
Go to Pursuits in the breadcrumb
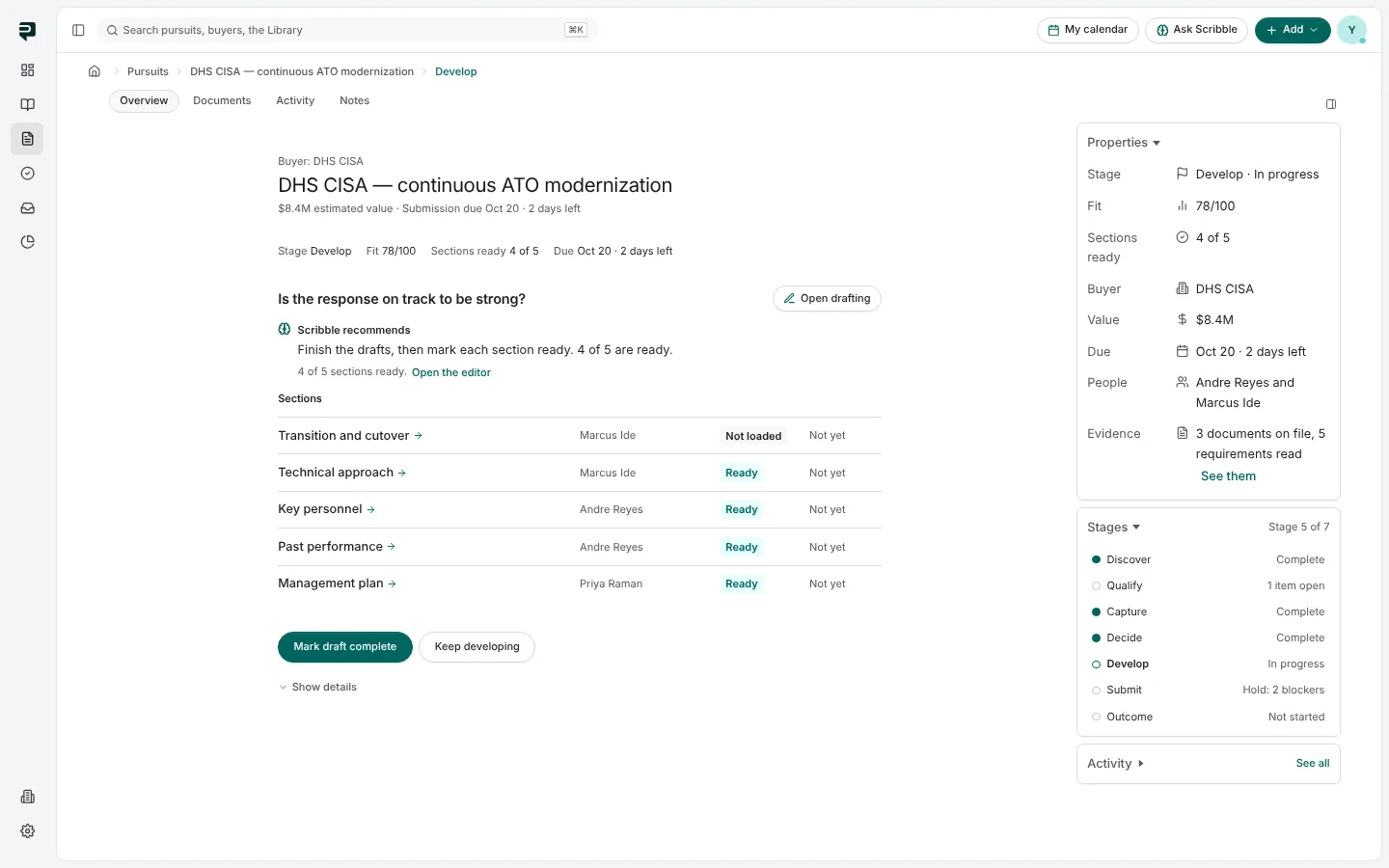[x=148, y=71]
